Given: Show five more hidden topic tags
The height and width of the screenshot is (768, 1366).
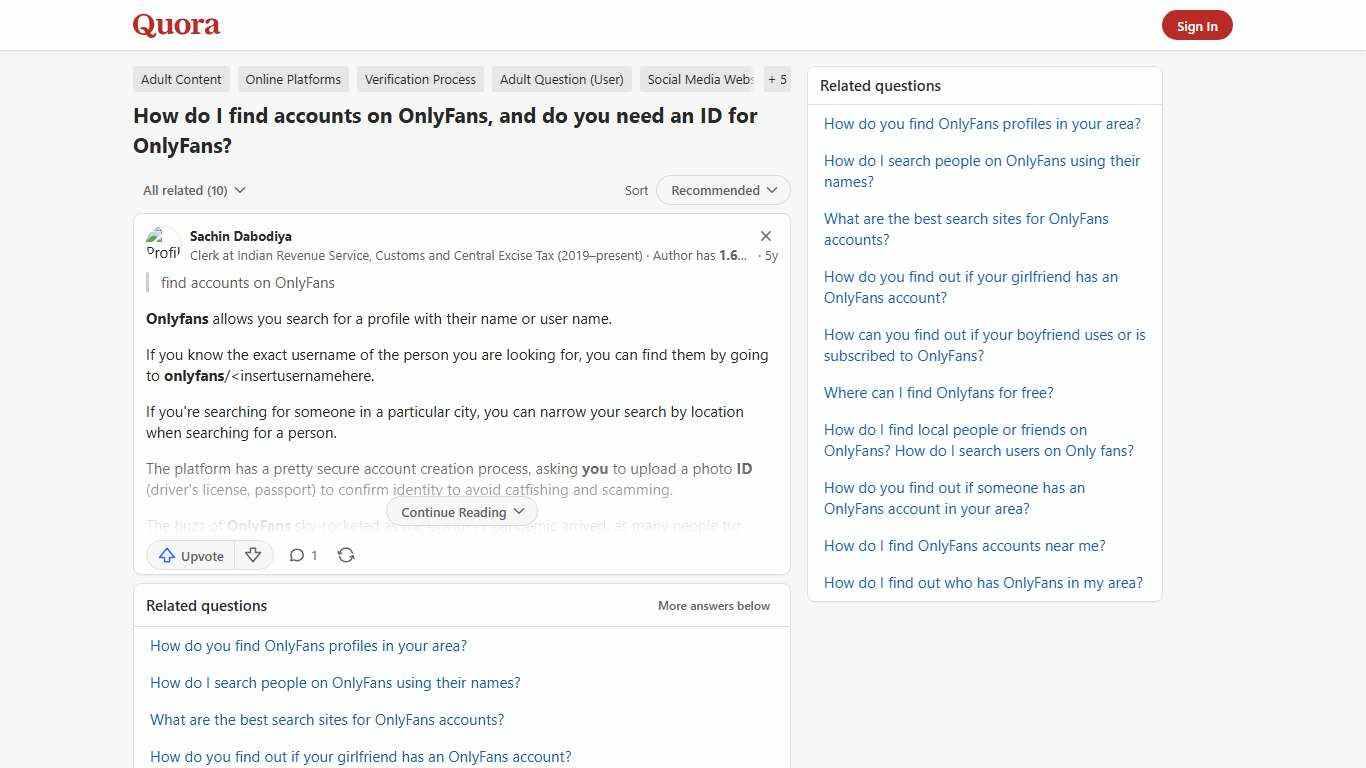Looking at the screenshot, I should [x=777, y=79].
